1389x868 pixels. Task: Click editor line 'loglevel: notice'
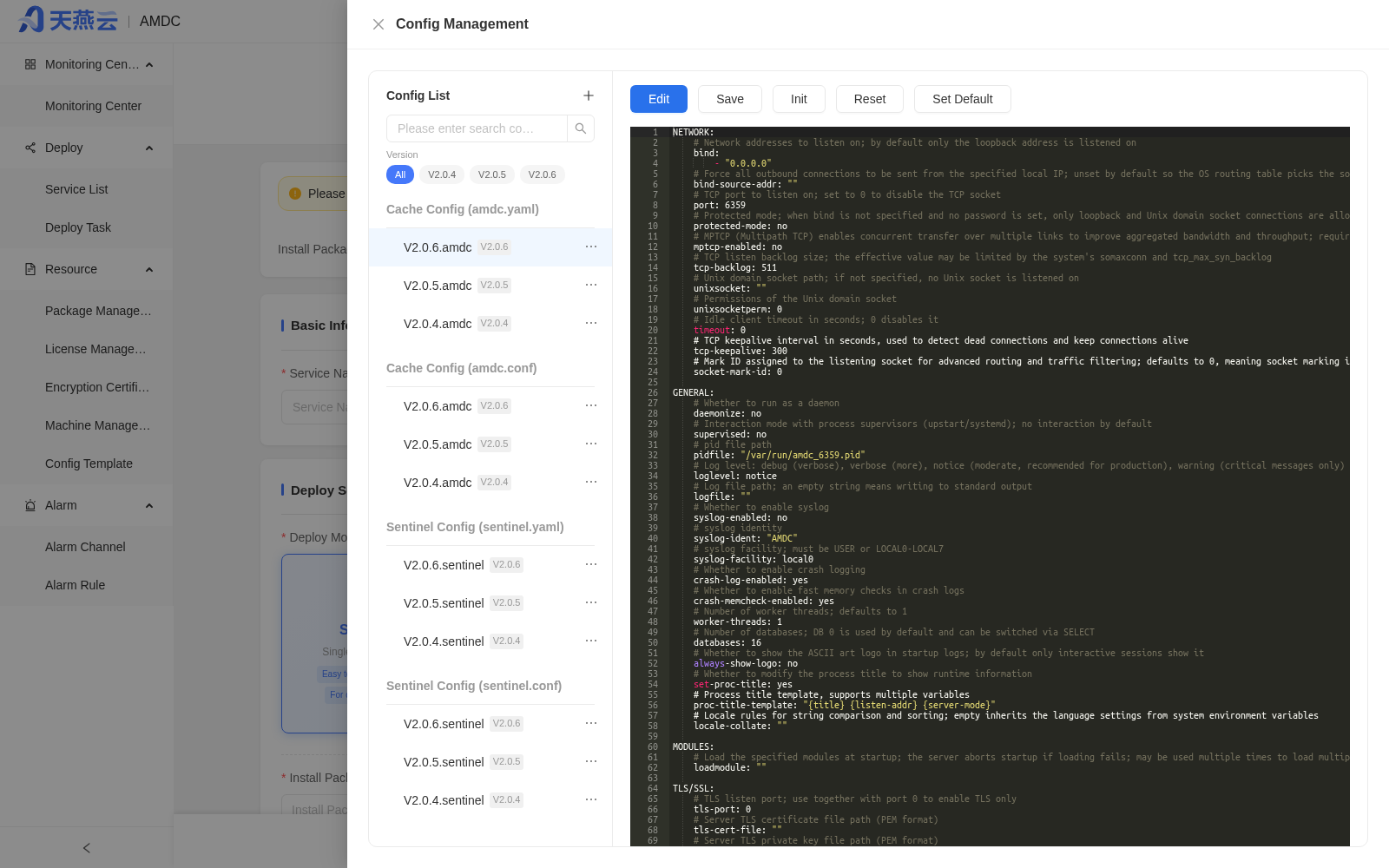point(734,476)
